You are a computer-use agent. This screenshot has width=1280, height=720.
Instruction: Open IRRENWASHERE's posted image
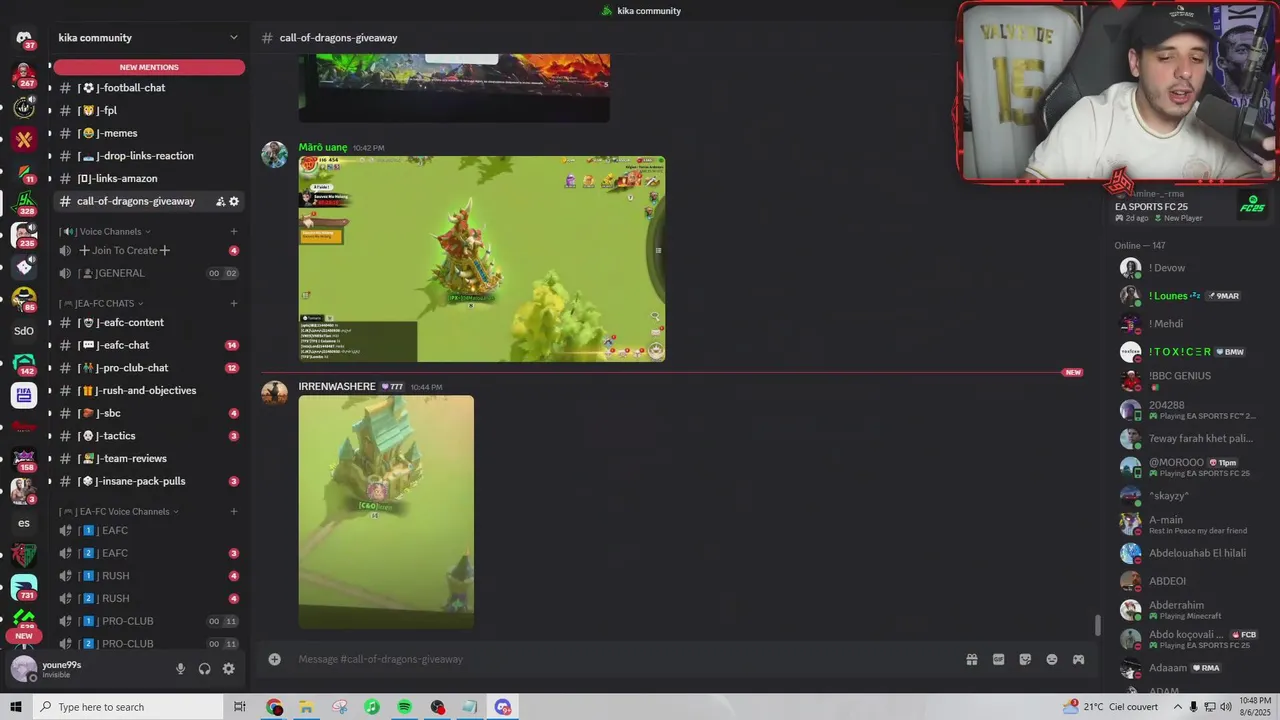click(386, 512)
